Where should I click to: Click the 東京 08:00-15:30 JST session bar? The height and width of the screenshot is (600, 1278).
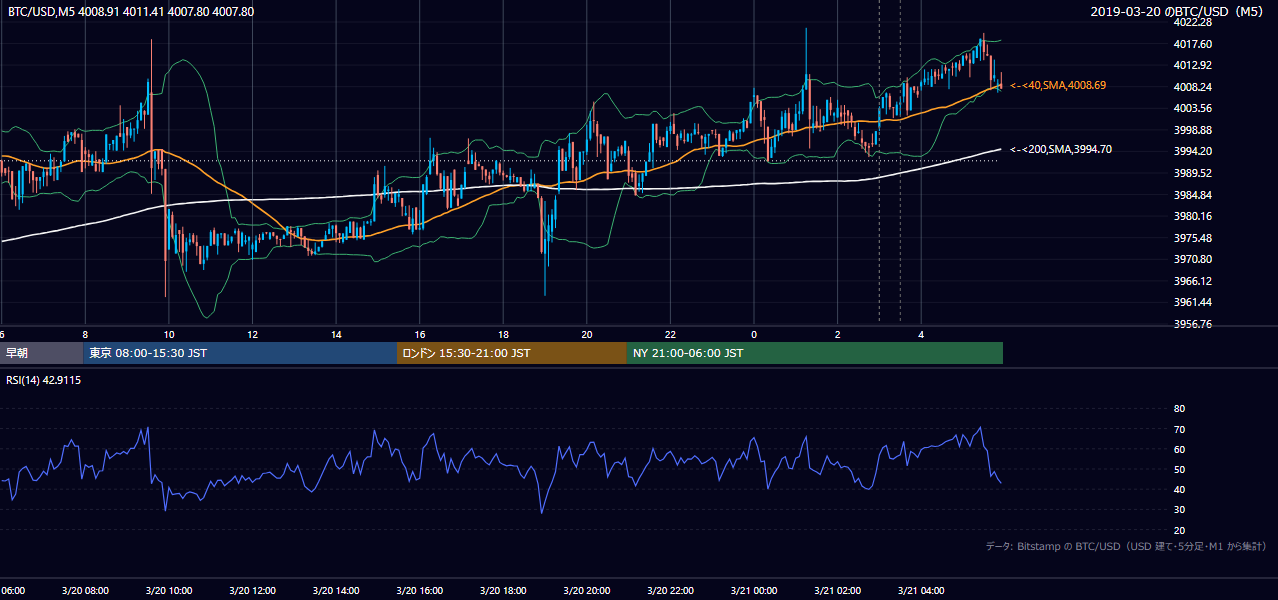coord(240,353)
